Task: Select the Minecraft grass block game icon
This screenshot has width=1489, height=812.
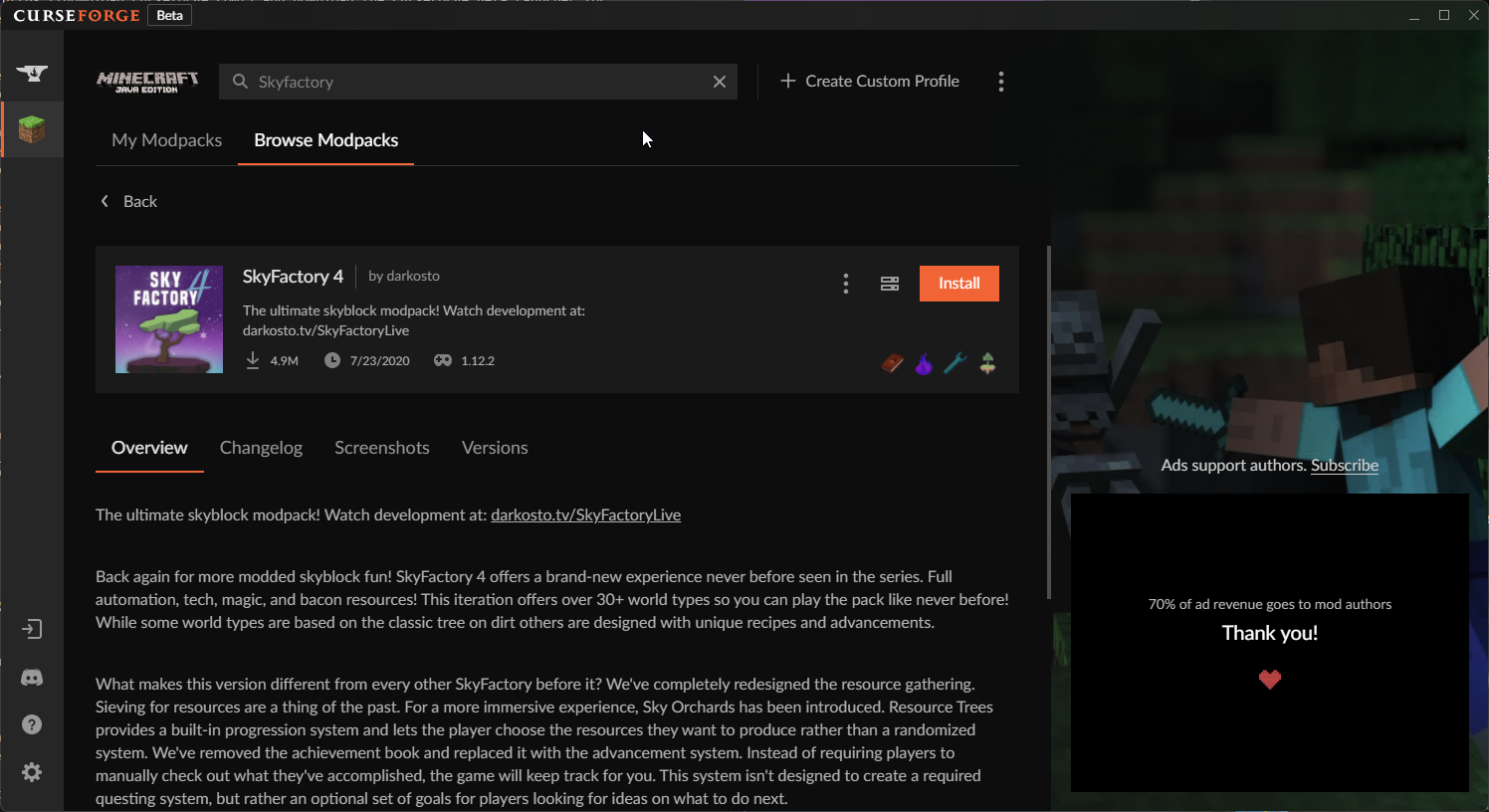Action: click(32, 129)
